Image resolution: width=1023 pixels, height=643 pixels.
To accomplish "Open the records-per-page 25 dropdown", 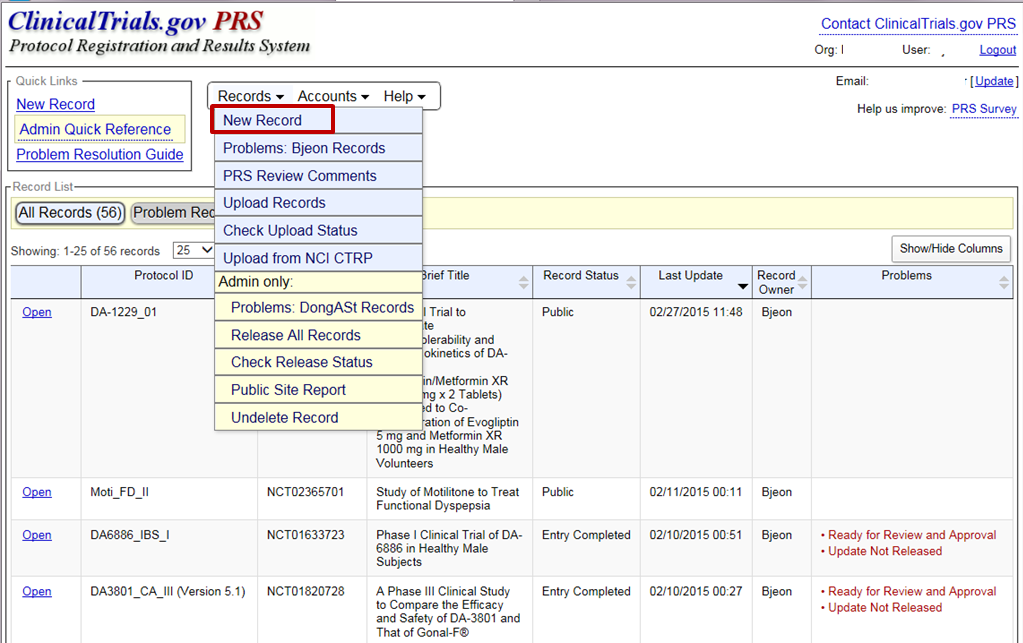I will point(193,250).
